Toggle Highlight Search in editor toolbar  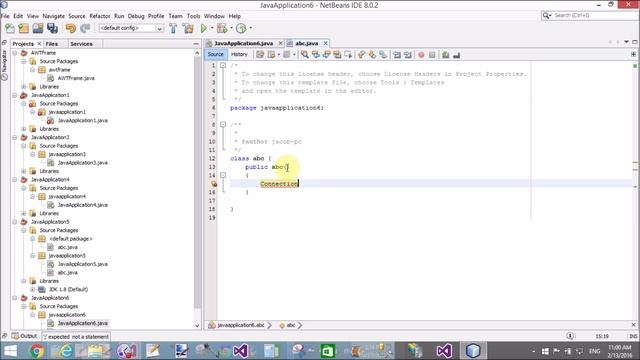pos(337,55)
